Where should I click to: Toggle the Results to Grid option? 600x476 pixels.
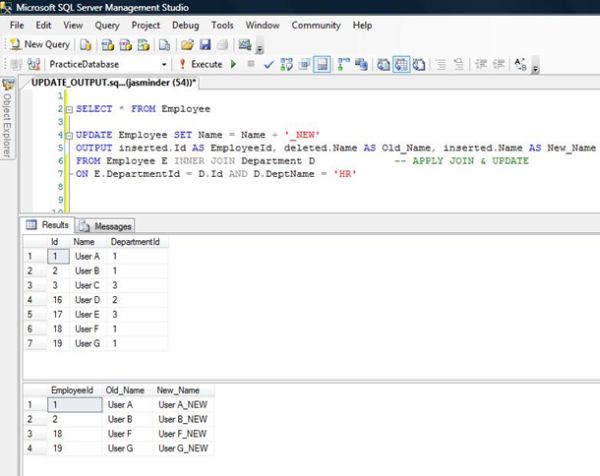(400, 64)
